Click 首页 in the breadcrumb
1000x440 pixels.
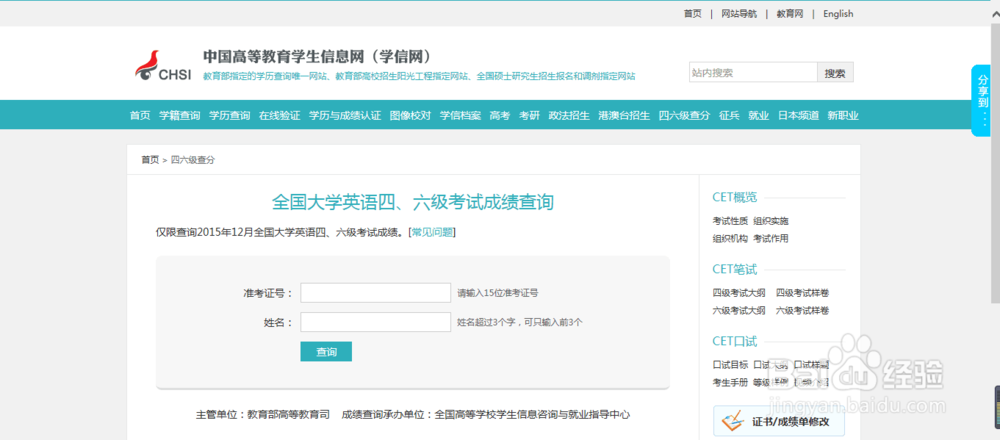click(150, 160)
